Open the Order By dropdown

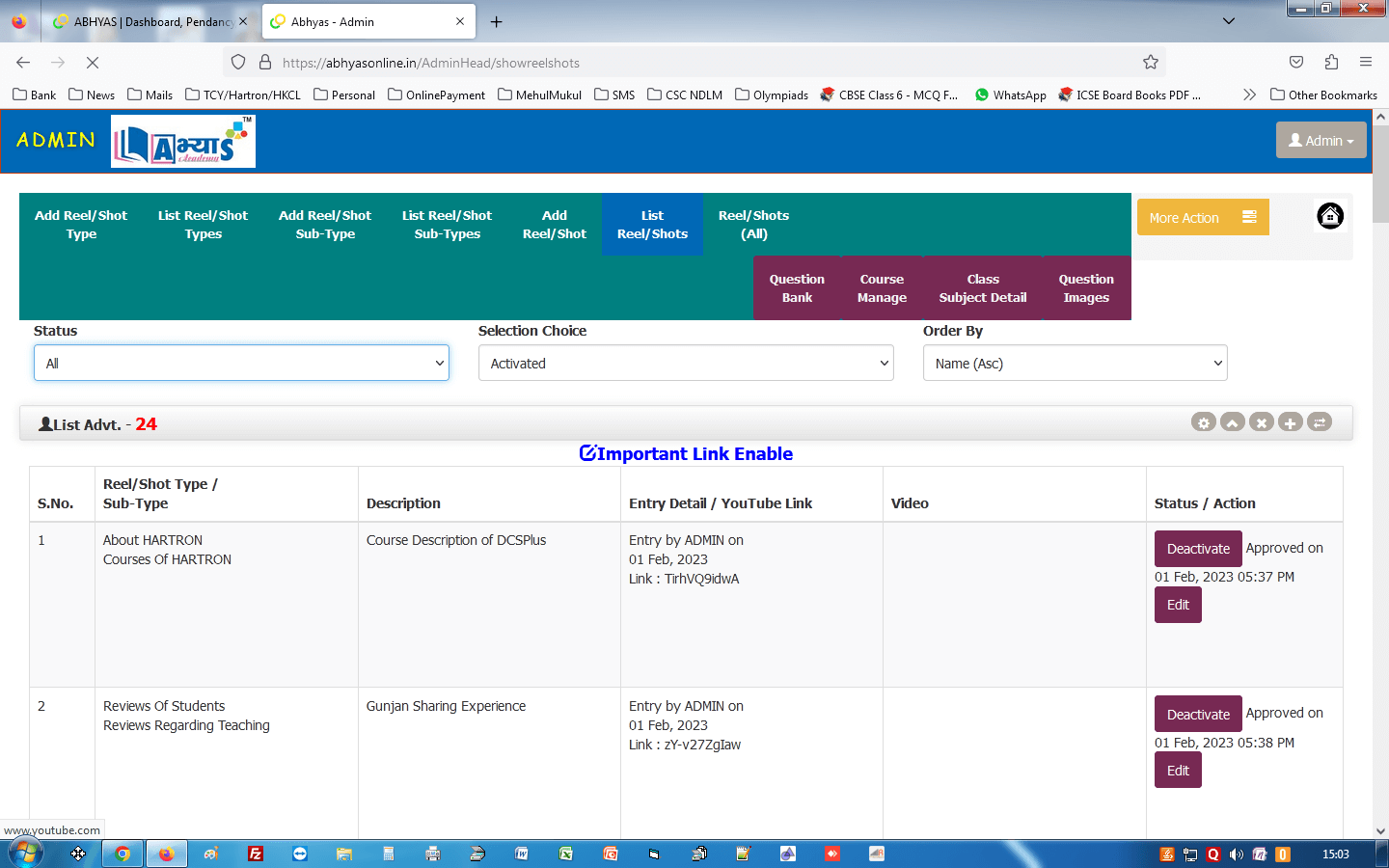[1075, 364]
